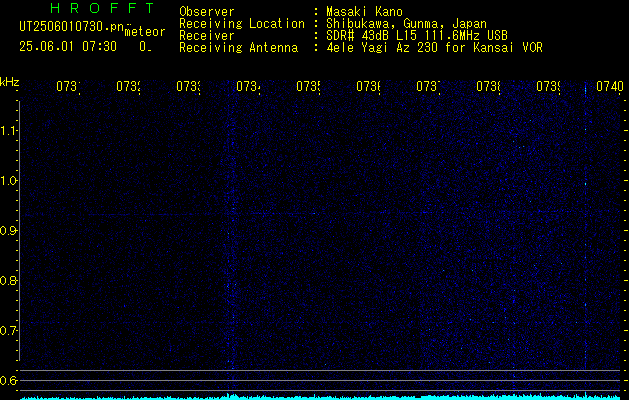629x400 pixels.
Task: Click the 0.7 kHz axis label
Action: (x=8, y=330)
